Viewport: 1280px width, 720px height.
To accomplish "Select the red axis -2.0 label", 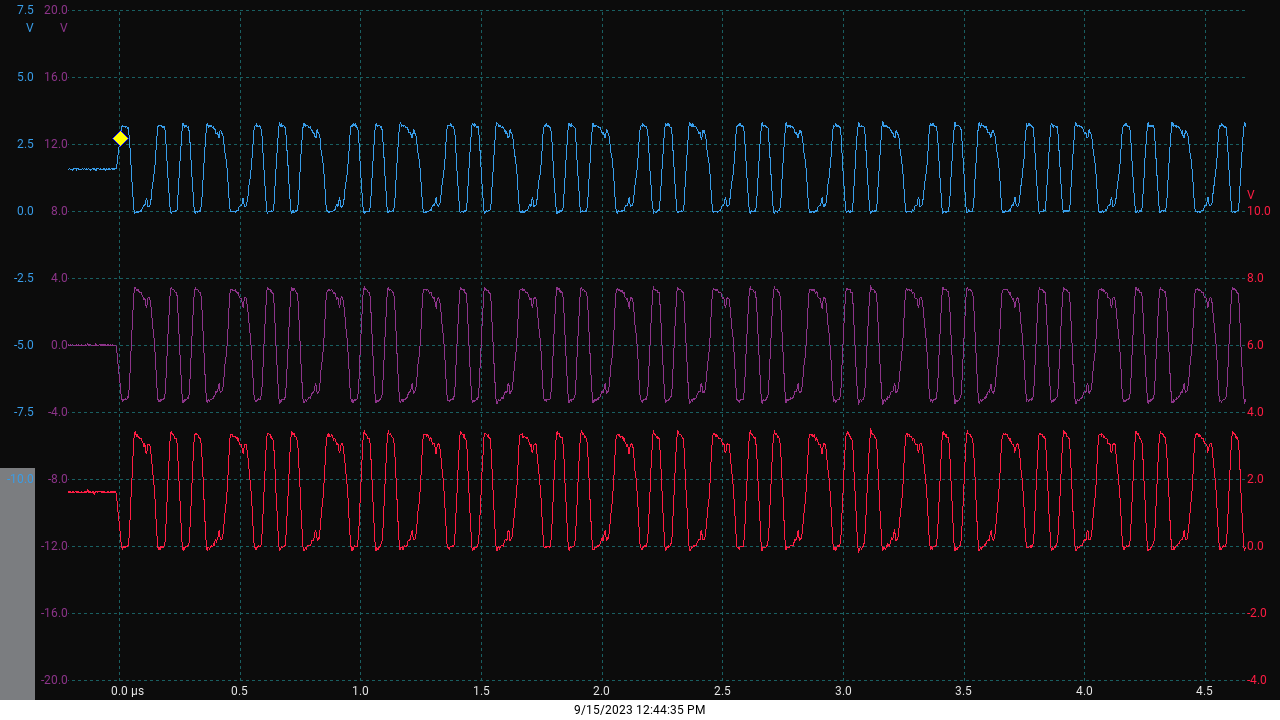I will (1258, 613).
